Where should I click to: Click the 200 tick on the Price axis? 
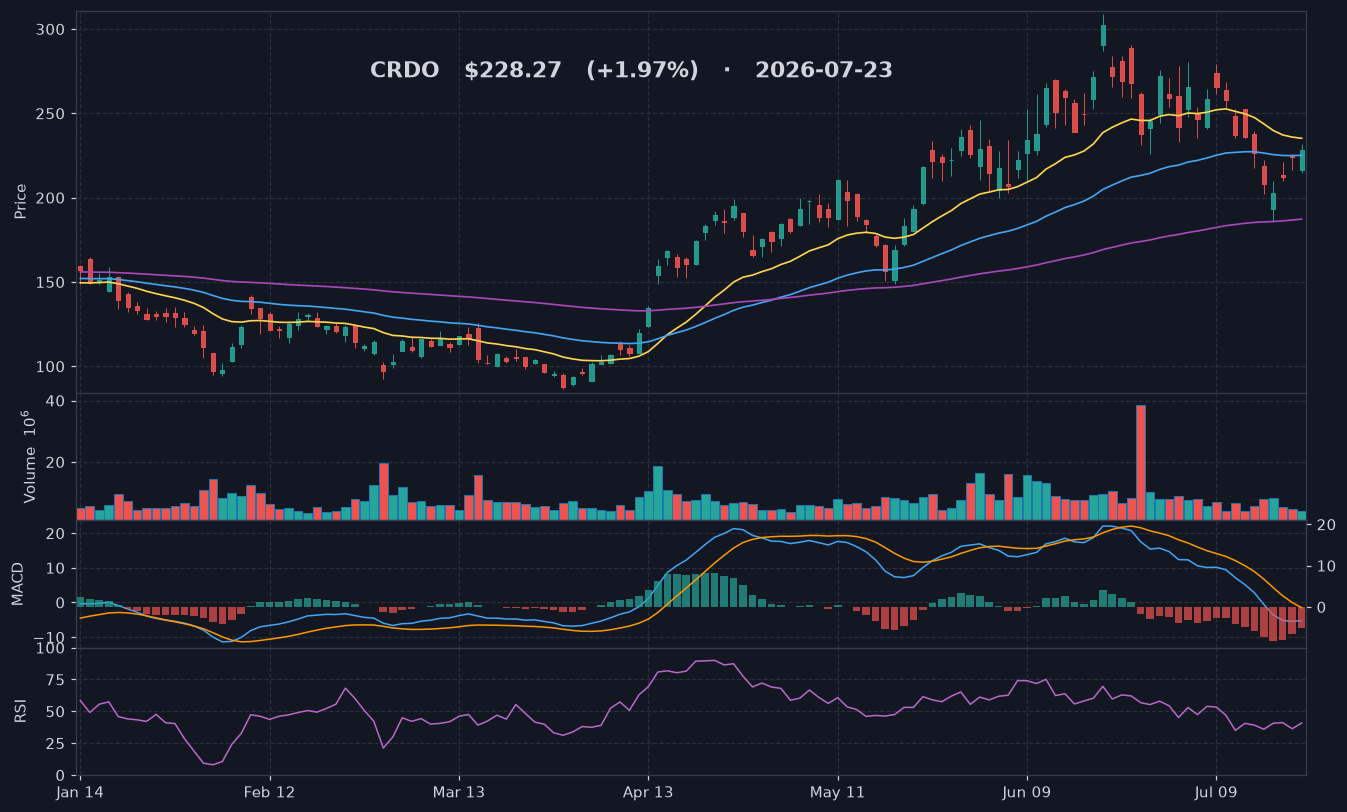click(52, 198)
